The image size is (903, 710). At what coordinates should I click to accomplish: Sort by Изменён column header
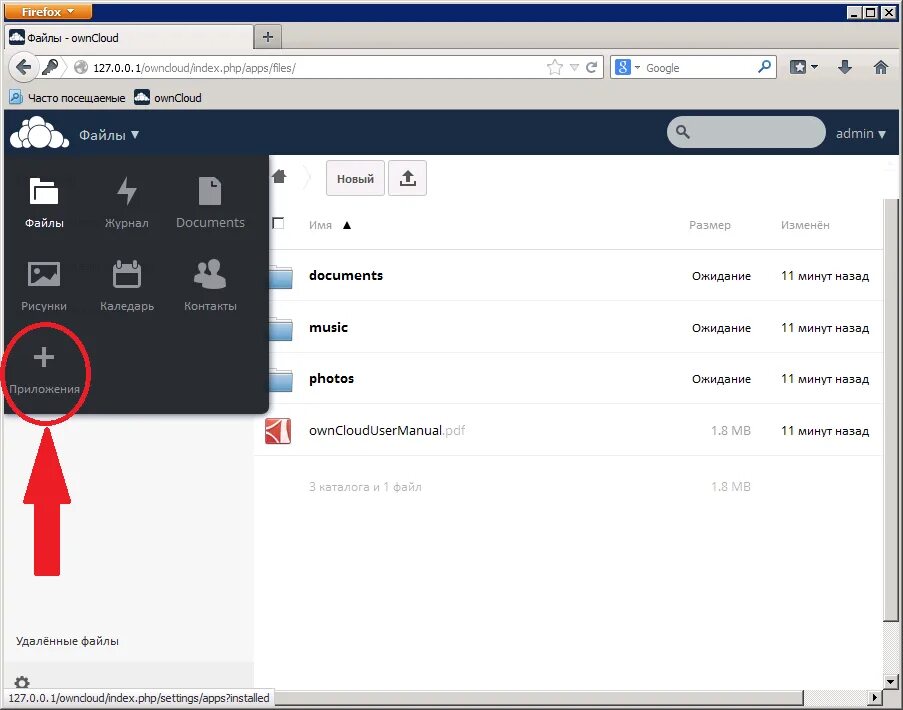tap(805, 225)
